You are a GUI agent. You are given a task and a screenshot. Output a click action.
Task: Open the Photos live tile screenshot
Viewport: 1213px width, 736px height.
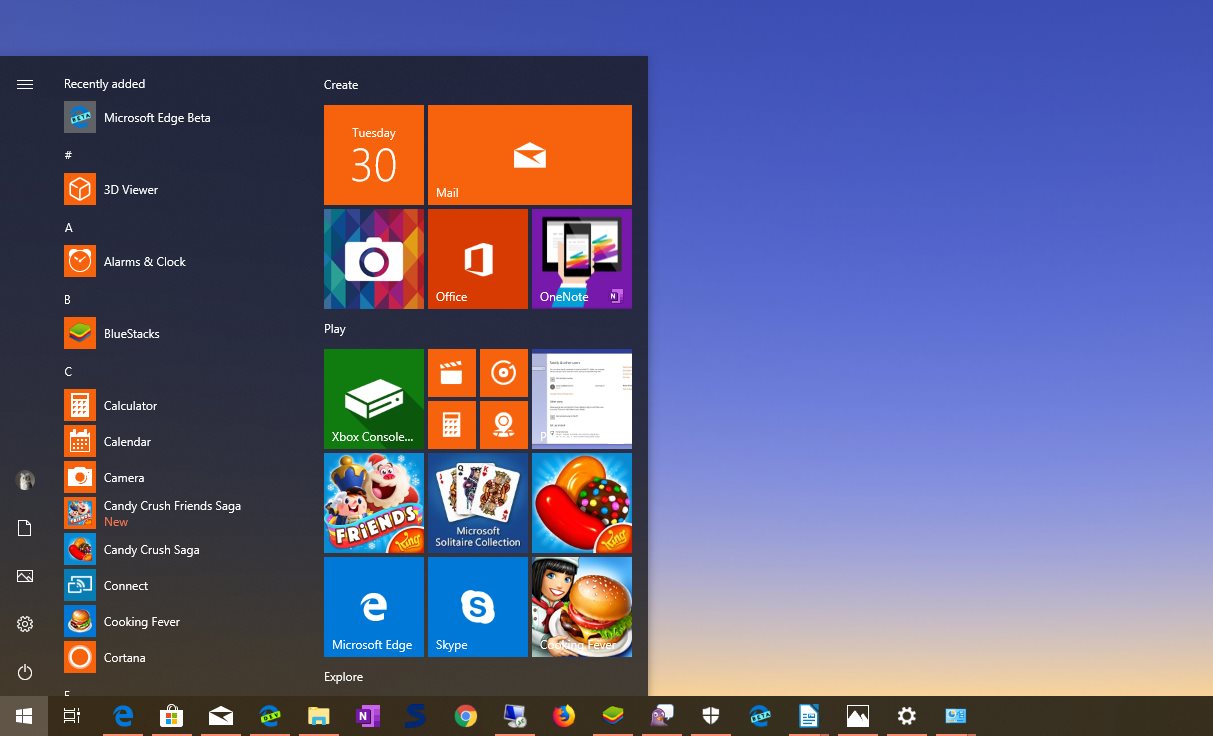pos(582,399)
